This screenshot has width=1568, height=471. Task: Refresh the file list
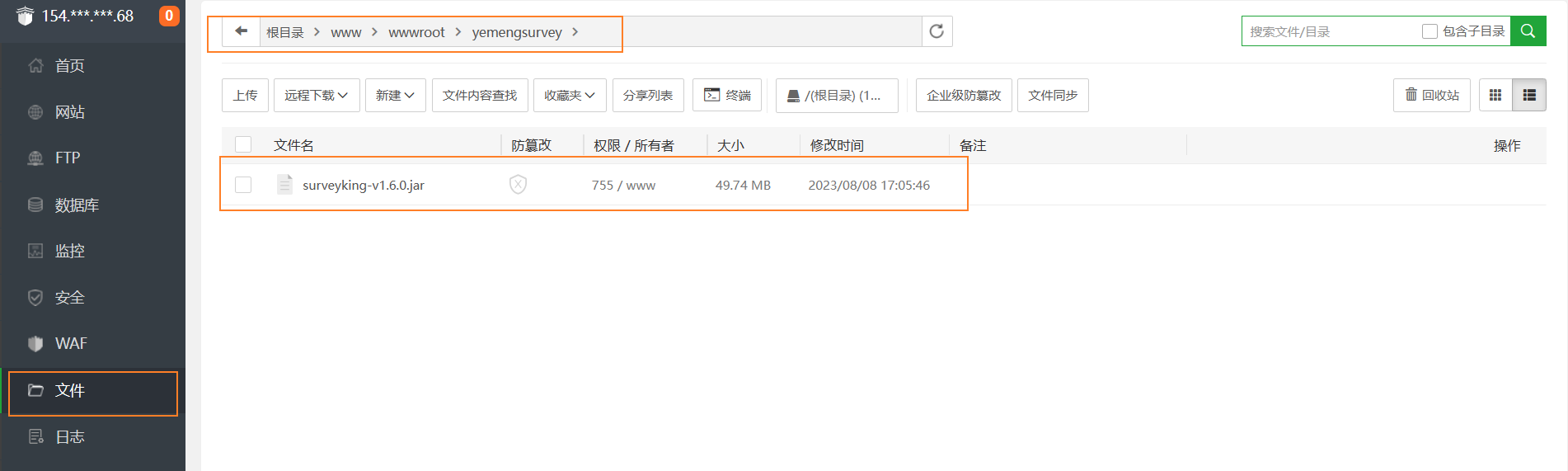[x=937, y=31]
